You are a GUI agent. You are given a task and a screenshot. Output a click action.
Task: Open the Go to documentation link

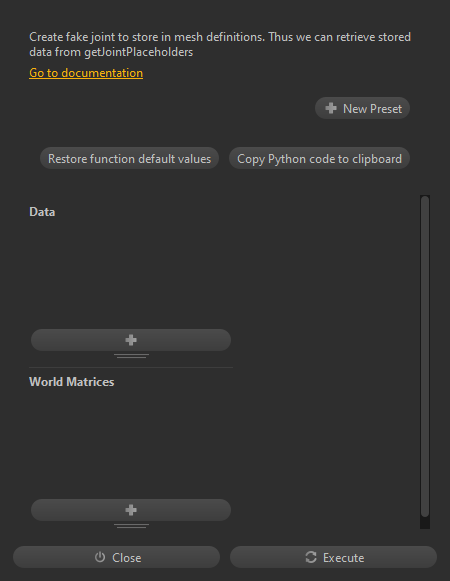click(86, 73)
